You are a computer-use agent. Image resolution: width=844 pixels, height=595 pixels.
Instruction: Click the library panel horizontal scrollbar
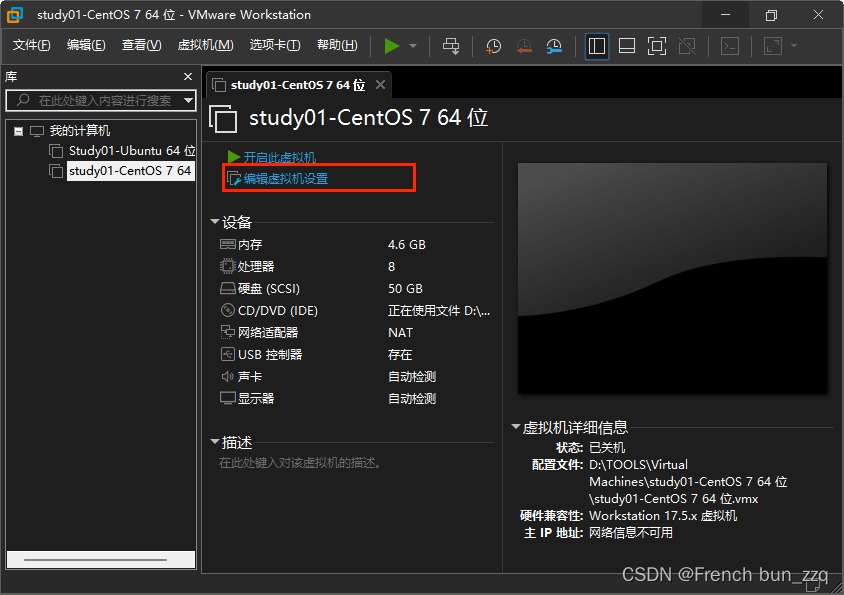click(101, 559)
